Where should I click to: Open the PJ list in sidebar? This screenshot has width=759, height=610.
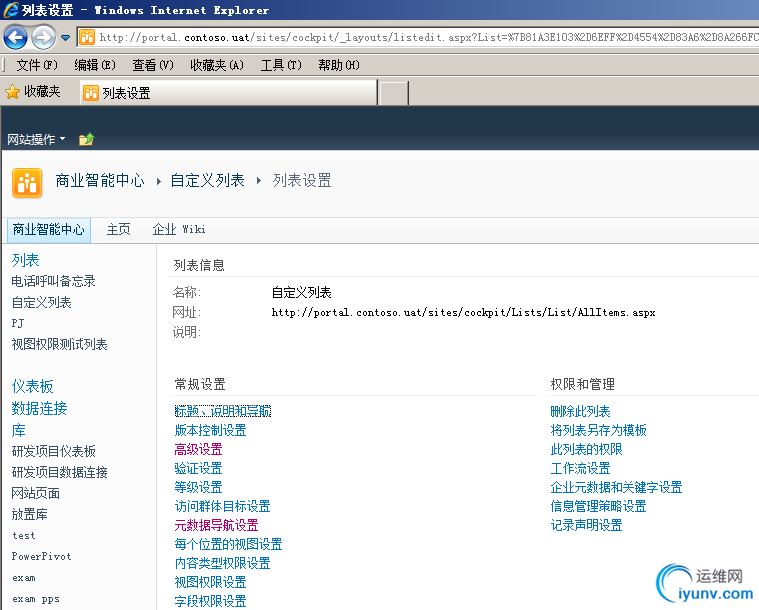[x=18, y=323]
